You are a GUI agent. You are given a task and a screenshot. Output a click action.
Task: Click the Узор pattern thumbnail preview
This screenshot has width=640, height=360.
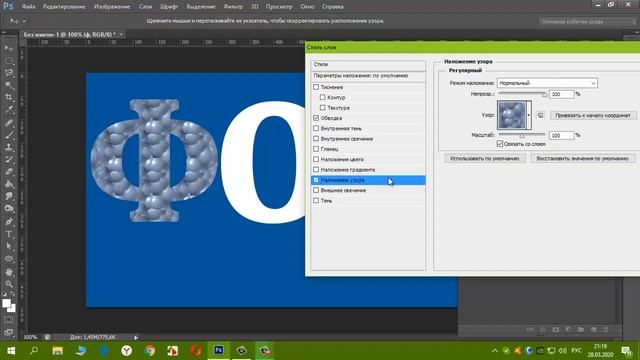pyautogui.click(x=512, y=115)
